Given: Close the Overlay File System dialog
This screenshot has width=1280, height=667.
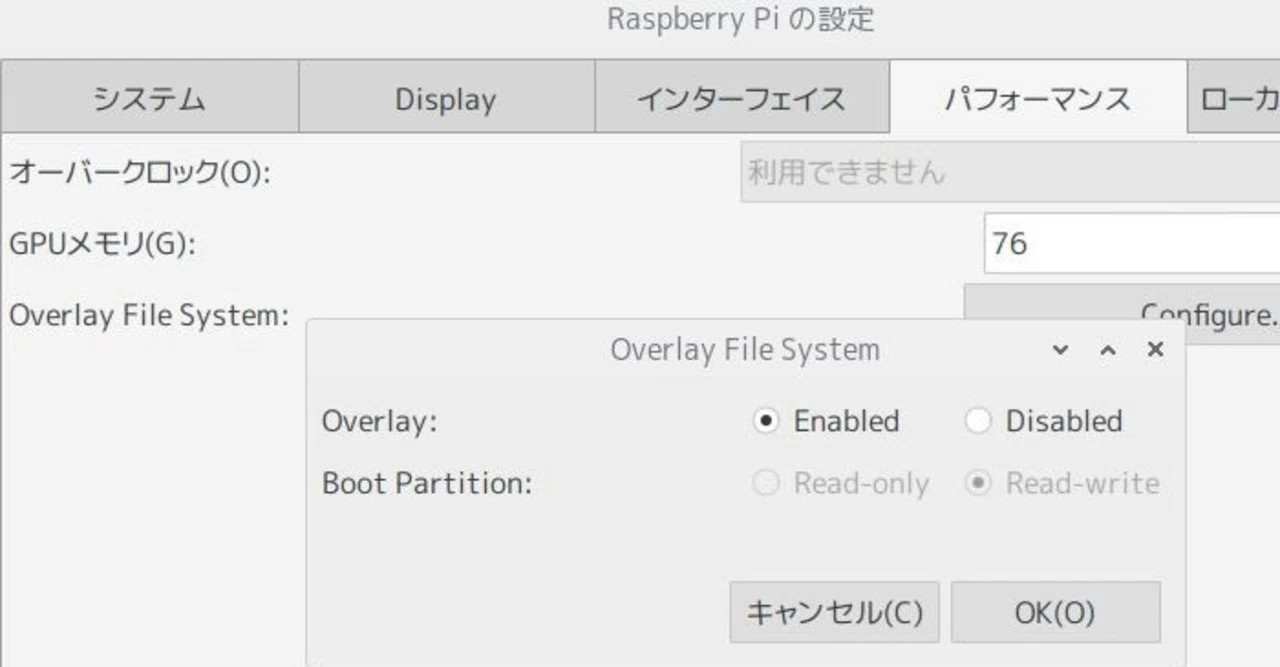Looking at the screenshot, I should tap(1155, 350).
